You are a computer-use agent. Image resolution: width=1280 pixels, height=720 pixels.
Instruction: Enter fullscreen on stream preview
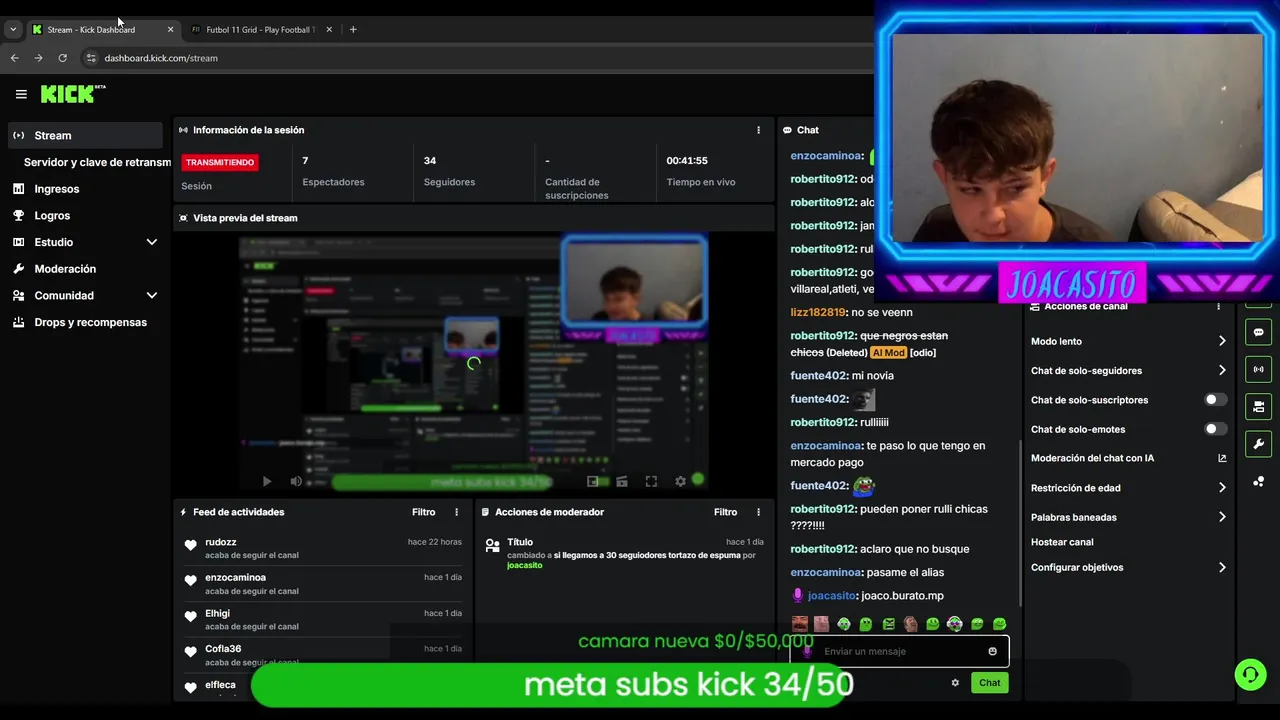tap(651, 481)
